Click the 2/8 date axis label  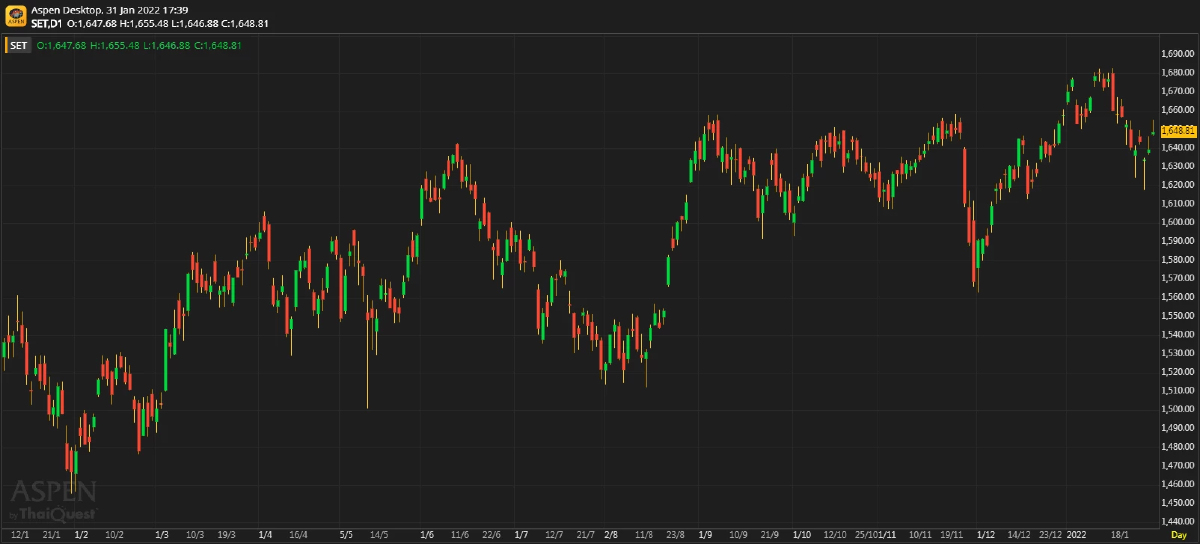611,535
